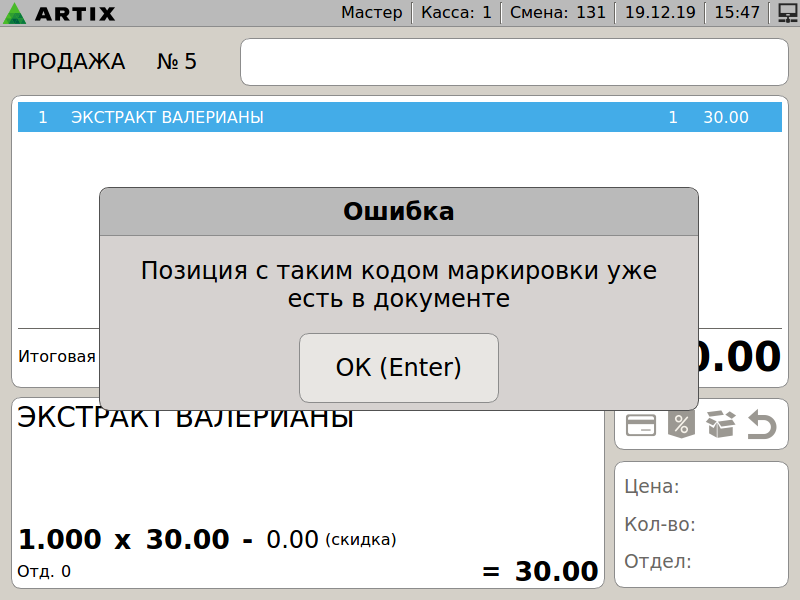Click the return arrow icon

(762, 424)
